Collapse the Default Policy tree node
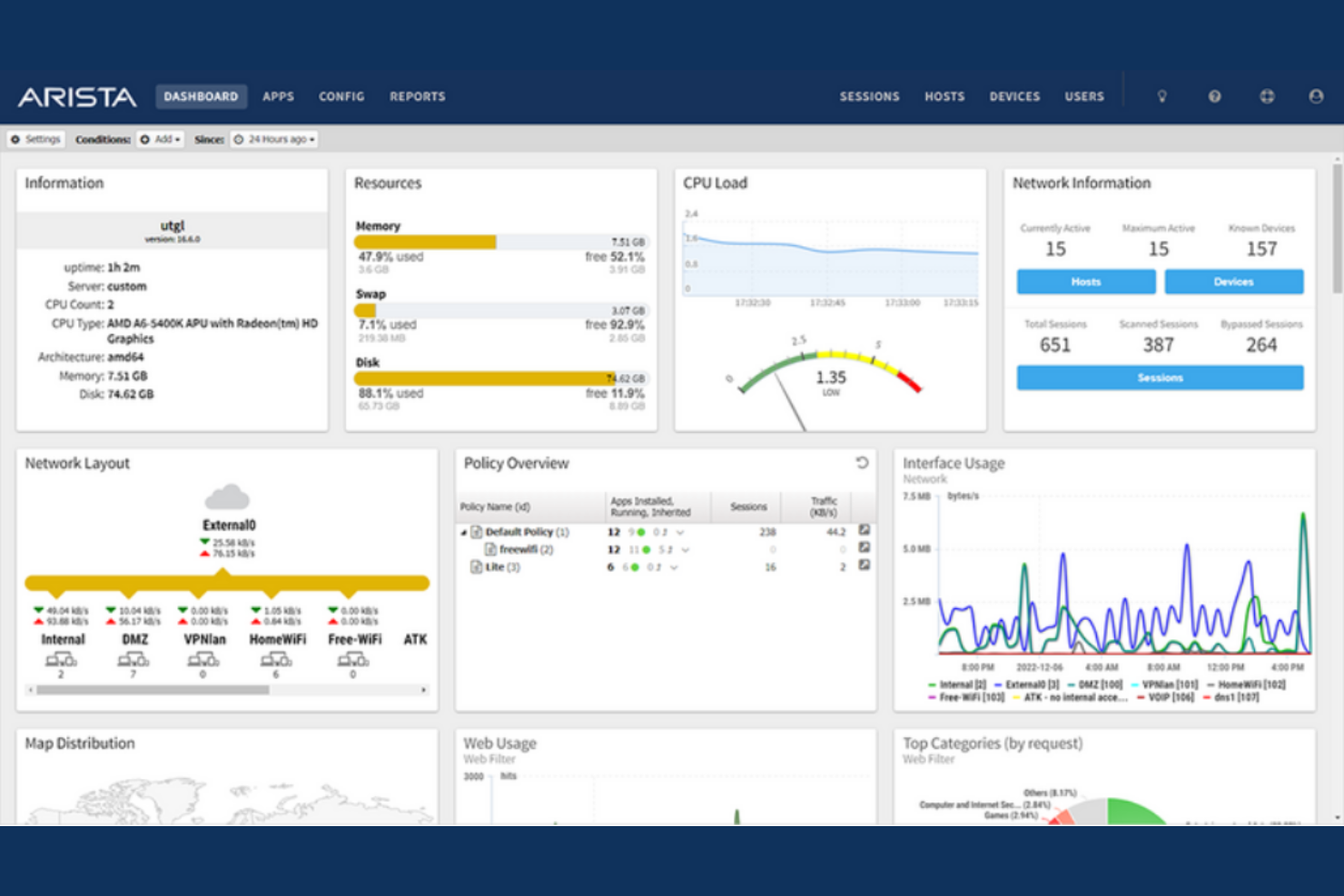This screenshot has width=1344, height=896. click(x=463, y=533)
